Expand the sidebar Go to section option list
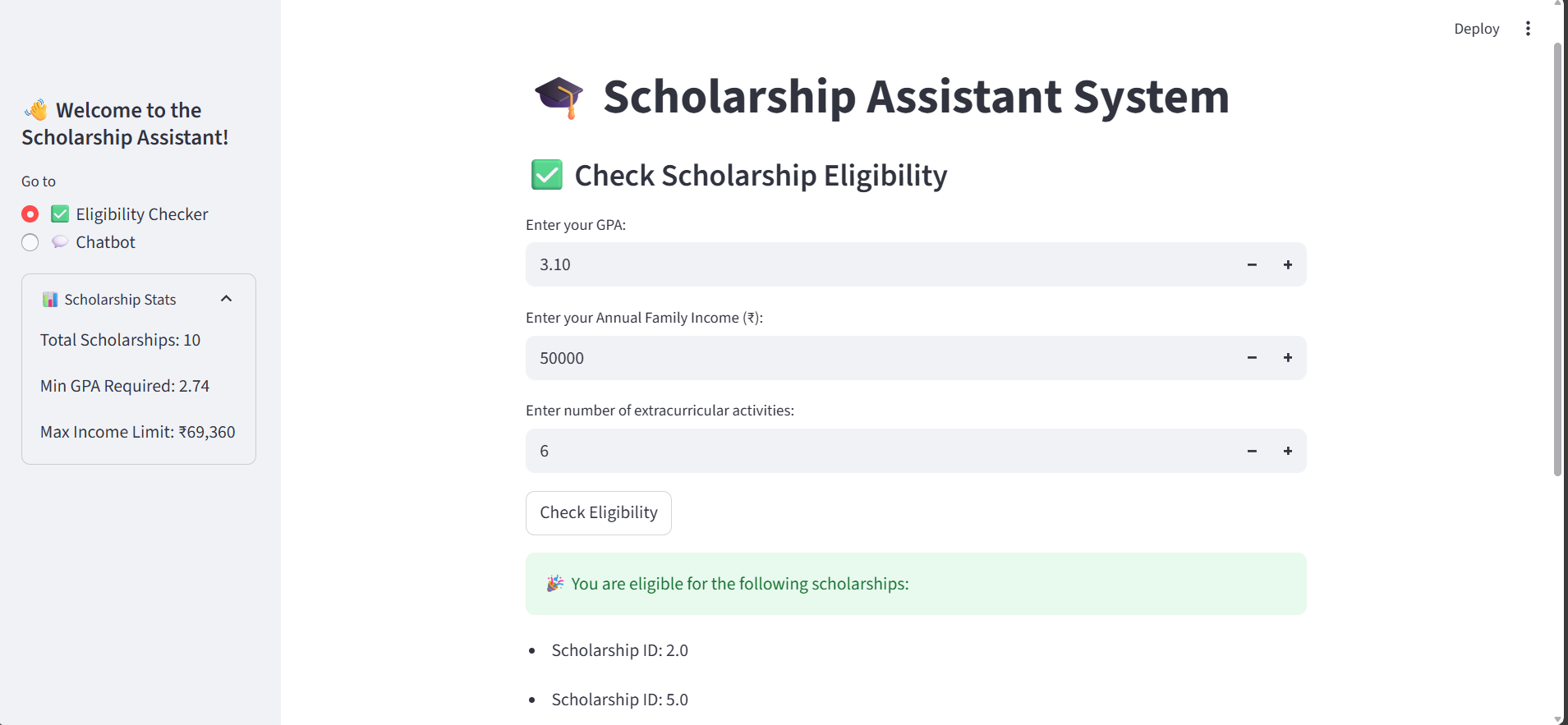1568x725 pixels. (38, 181)
